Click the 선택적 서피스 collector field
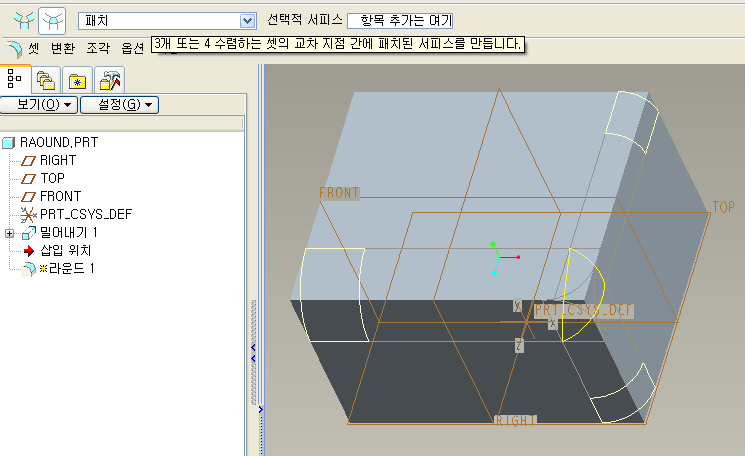 pos(399,21)
